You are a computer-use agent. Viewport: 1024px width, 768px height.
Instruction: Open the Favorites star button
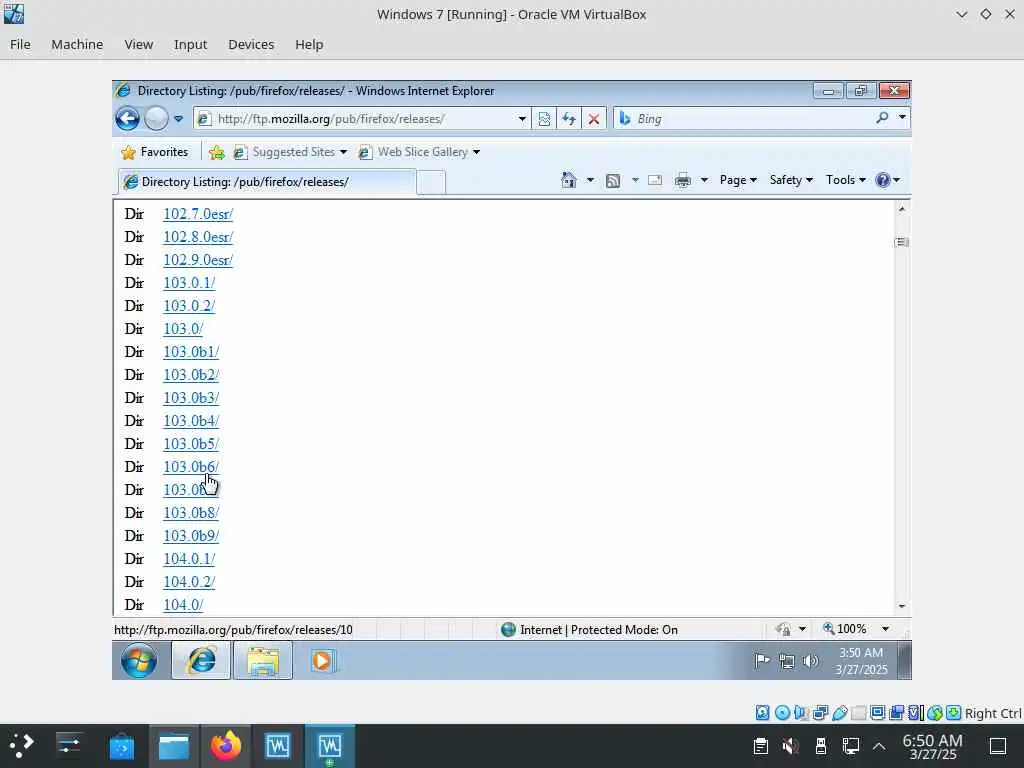click(155, 152)
